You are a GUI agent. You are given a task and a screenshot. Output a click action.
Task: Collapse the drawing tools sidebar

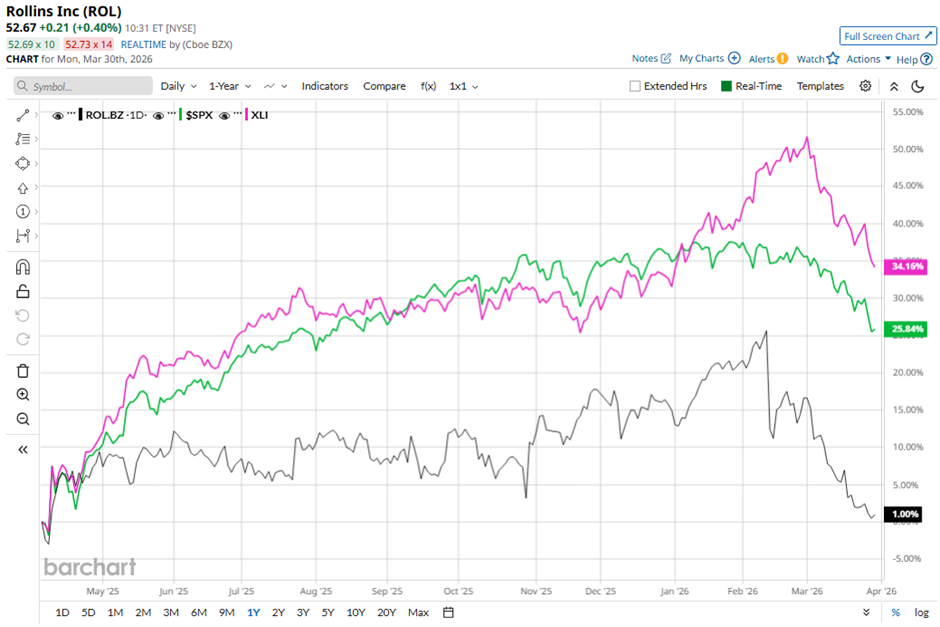coord(23,450)
